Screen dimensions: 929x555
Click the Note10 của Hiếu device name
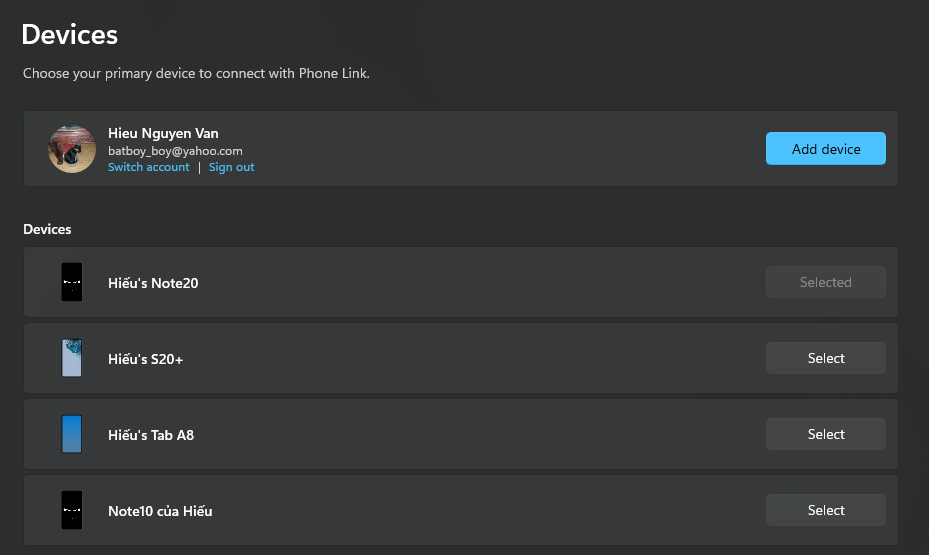(160, 511)
